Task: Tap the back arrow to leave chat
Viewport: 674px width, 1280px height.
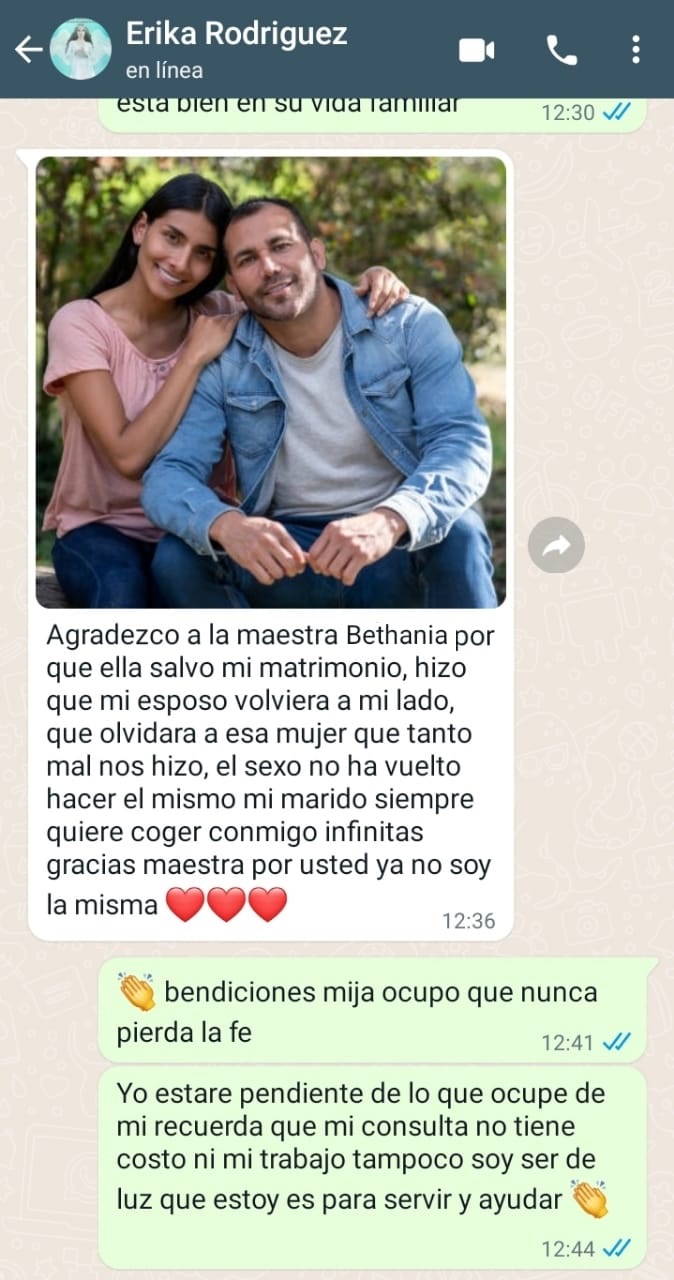Action: [x=28, y=49]
